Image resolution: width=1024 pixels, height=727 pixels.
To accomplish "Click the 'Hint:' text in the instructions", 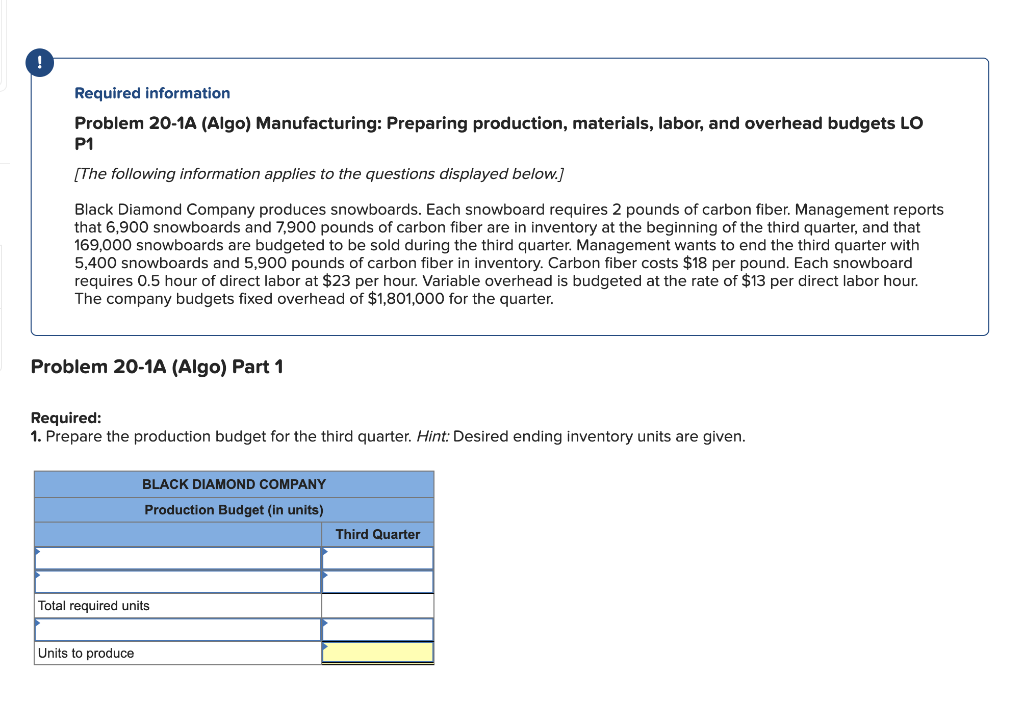I will point(433,436).
